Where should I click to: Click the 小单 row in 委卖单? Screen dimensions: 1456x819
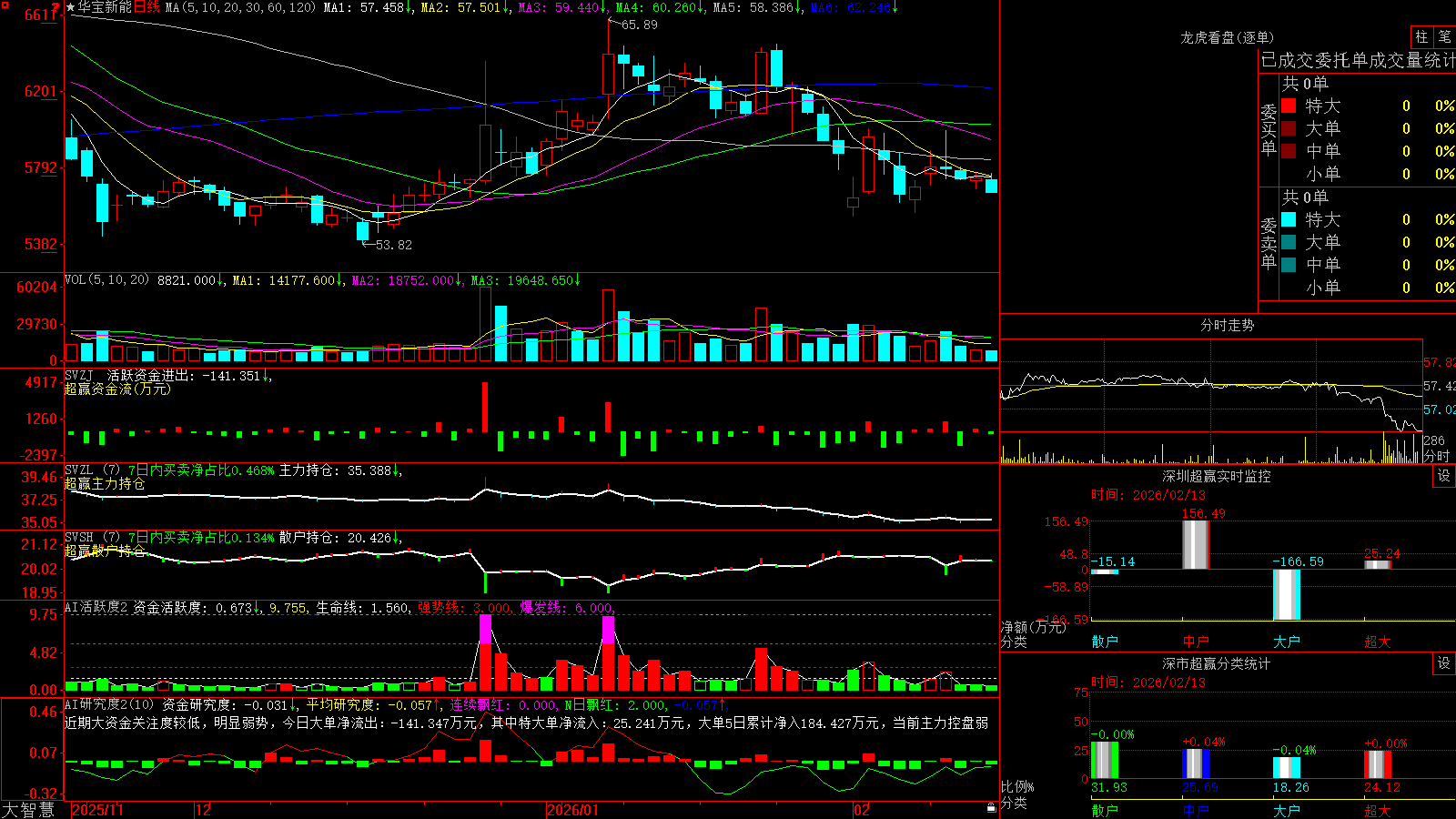(1368, 288)
